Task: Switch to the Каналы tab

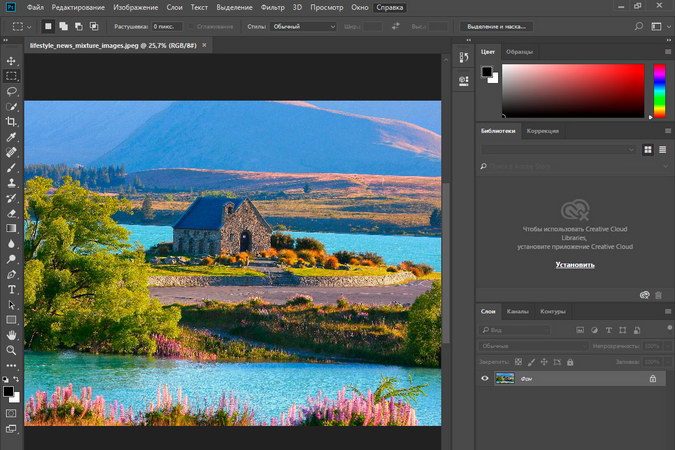Action: 517,311
